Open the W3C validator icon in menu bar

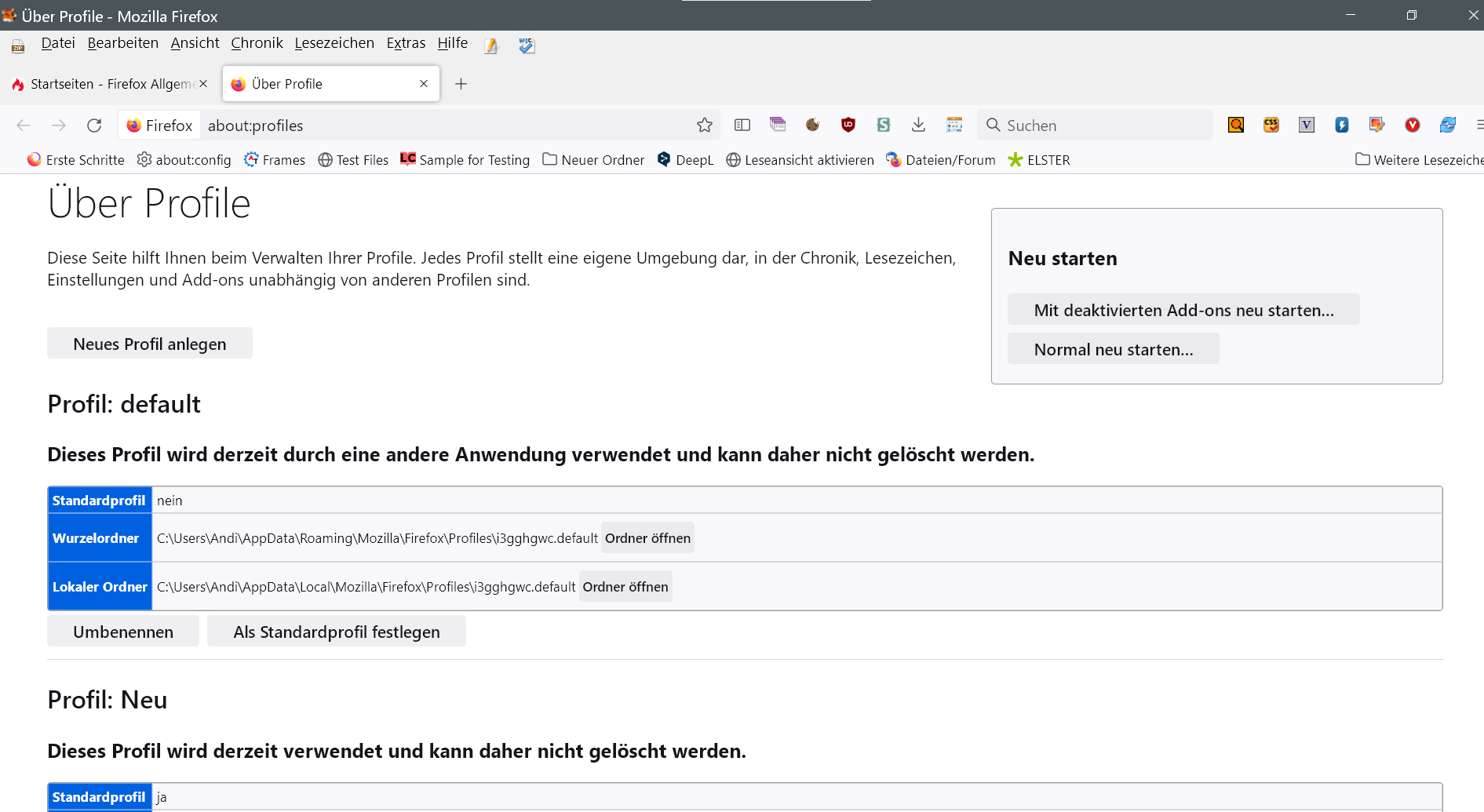point(527,46)
